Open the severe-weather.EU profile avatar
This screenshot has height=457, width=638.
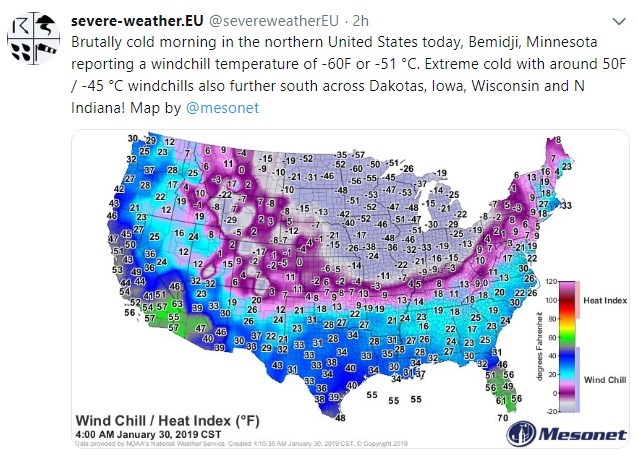[33, 38]
